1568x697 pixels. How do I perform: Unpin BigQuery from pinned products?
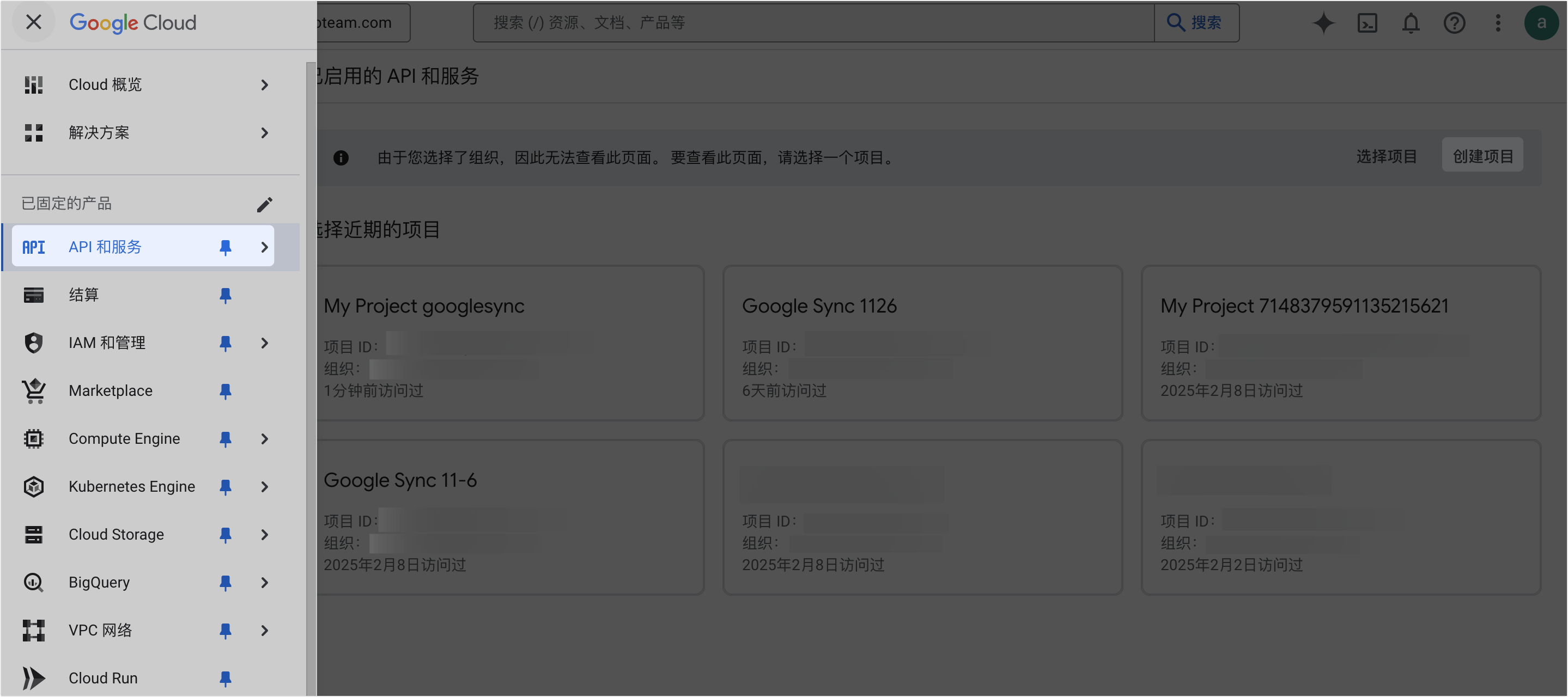click(x=225, y=583)
